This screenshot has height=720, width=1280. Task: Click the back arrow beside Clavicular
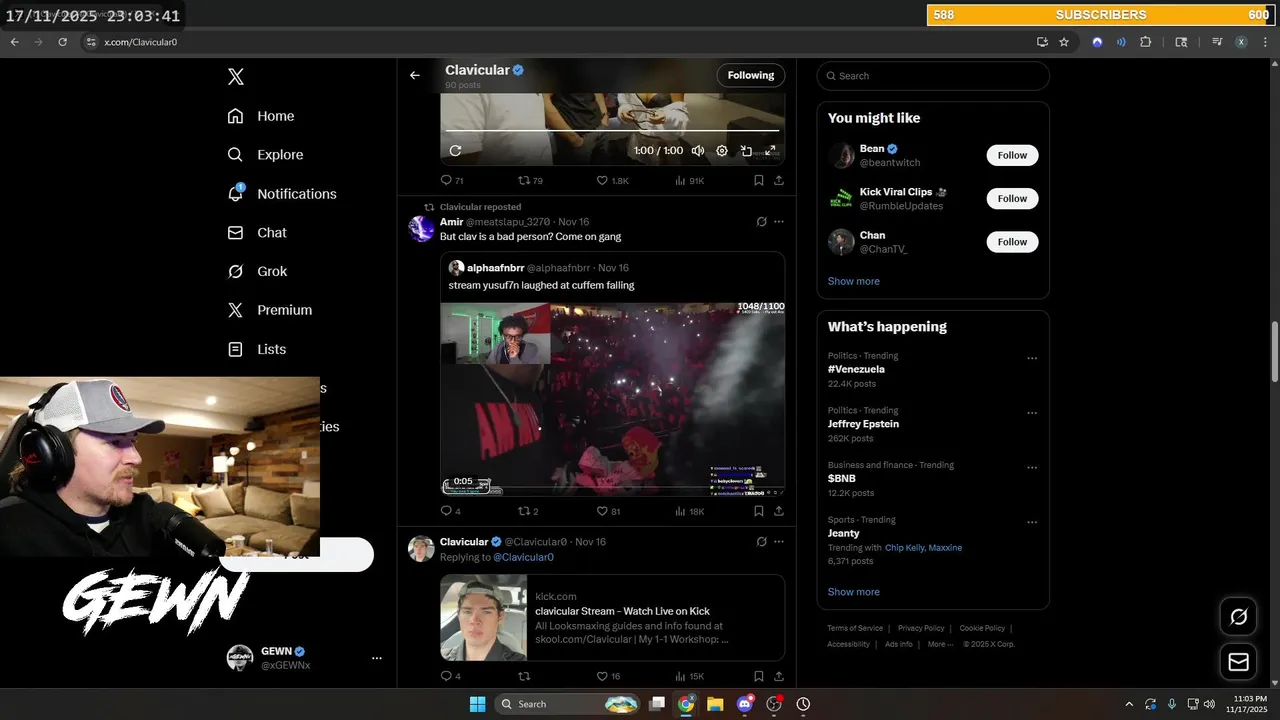pos(415,75)
